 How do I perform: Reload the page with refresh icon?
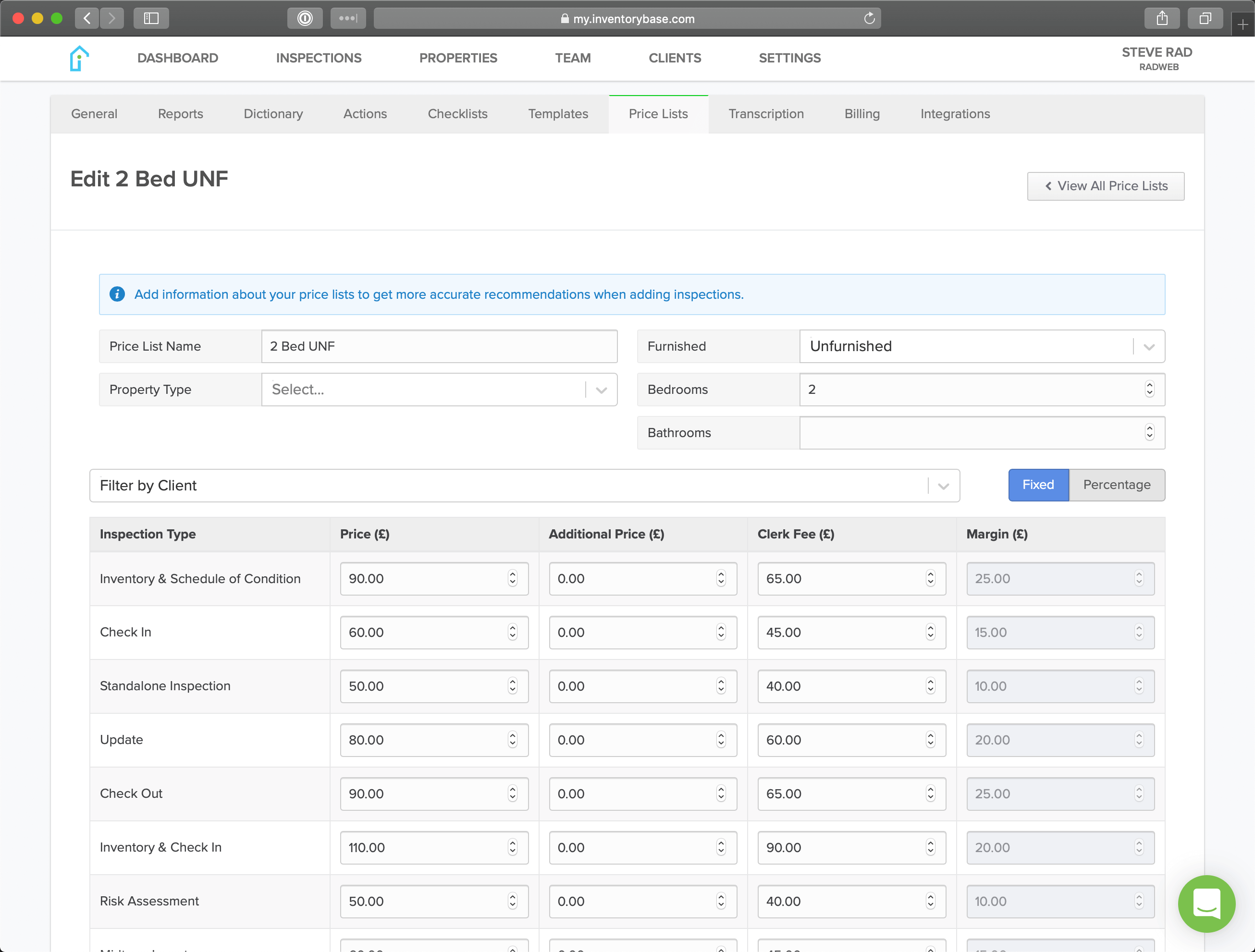tap(869, 18)
